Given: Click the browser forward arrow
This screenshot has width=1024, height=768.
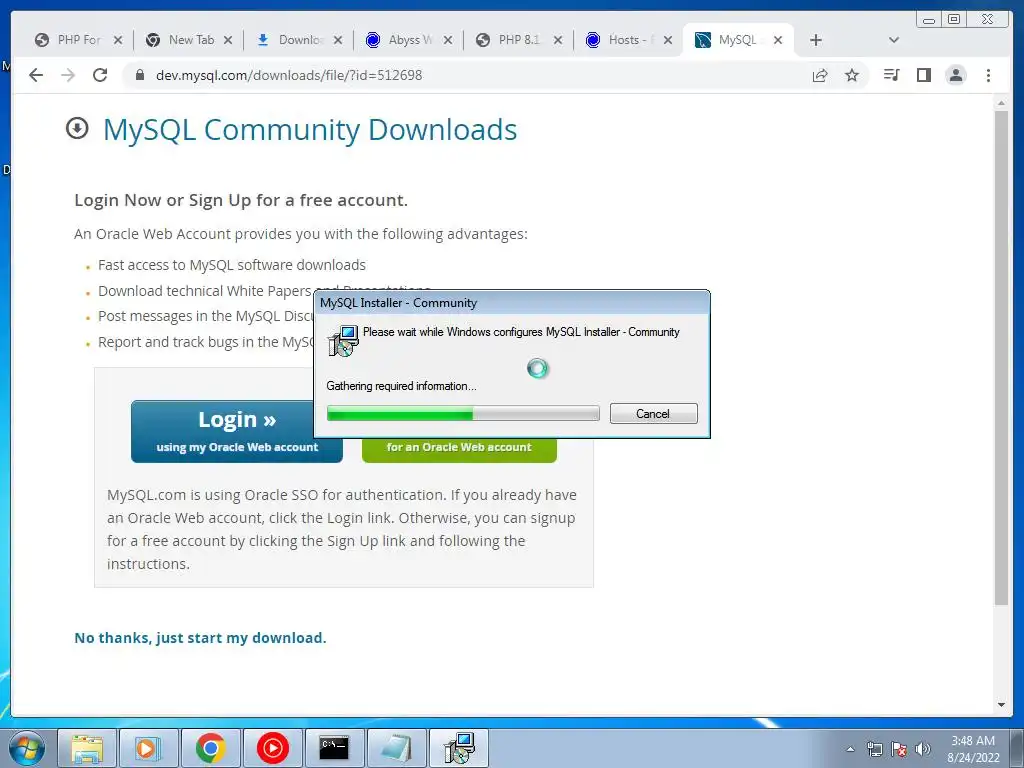Looking at the screenshot, I should [x=68, y=75].
